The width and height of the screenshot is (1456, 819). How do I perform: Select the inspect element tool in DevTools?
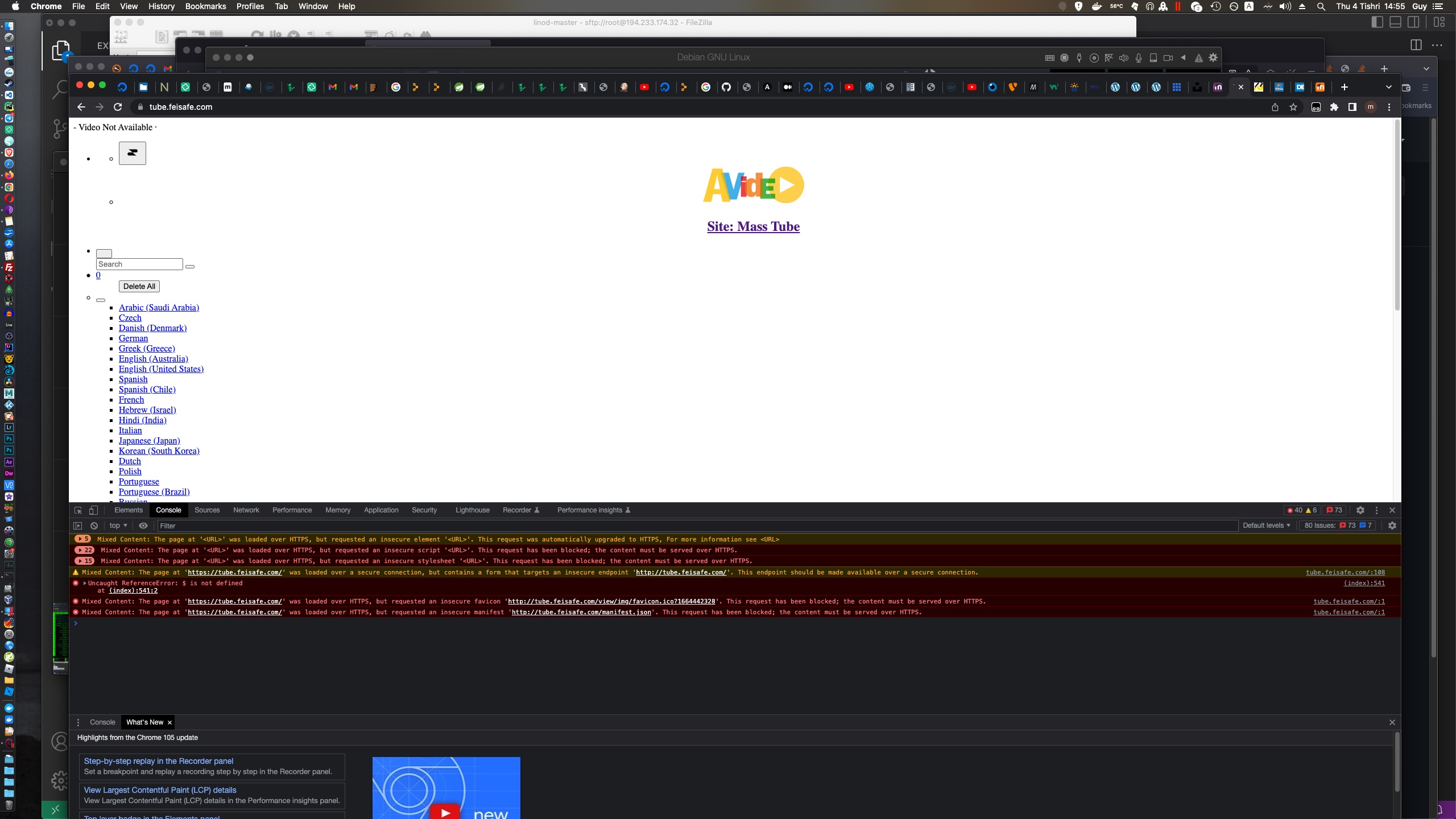(78, 510)
